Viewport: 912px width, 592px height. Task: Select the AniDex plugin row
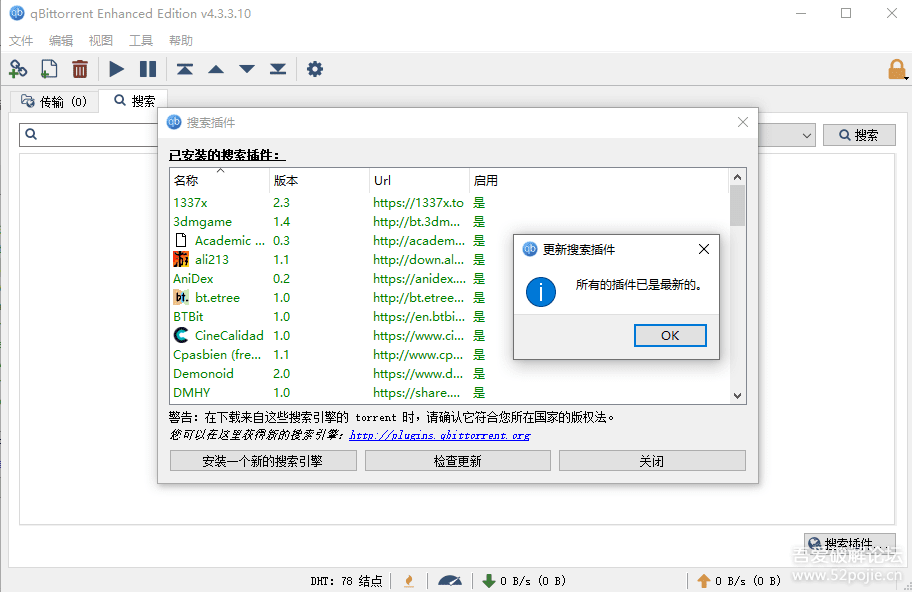448,279
